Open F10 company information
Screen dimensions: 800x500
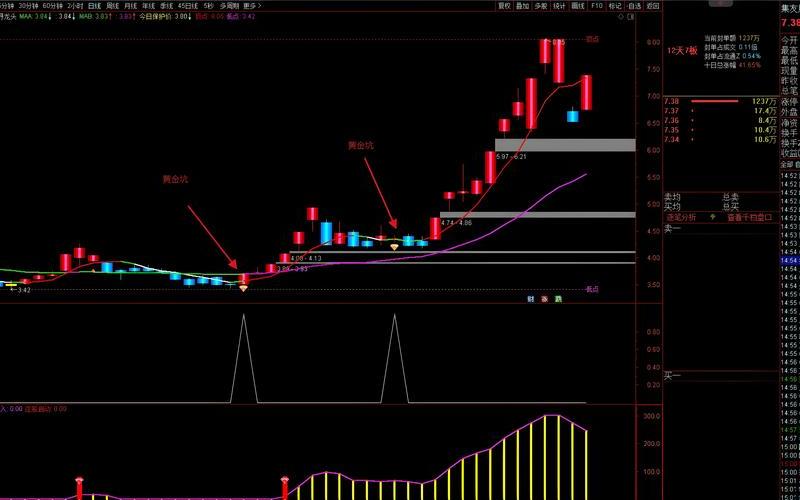596,6
